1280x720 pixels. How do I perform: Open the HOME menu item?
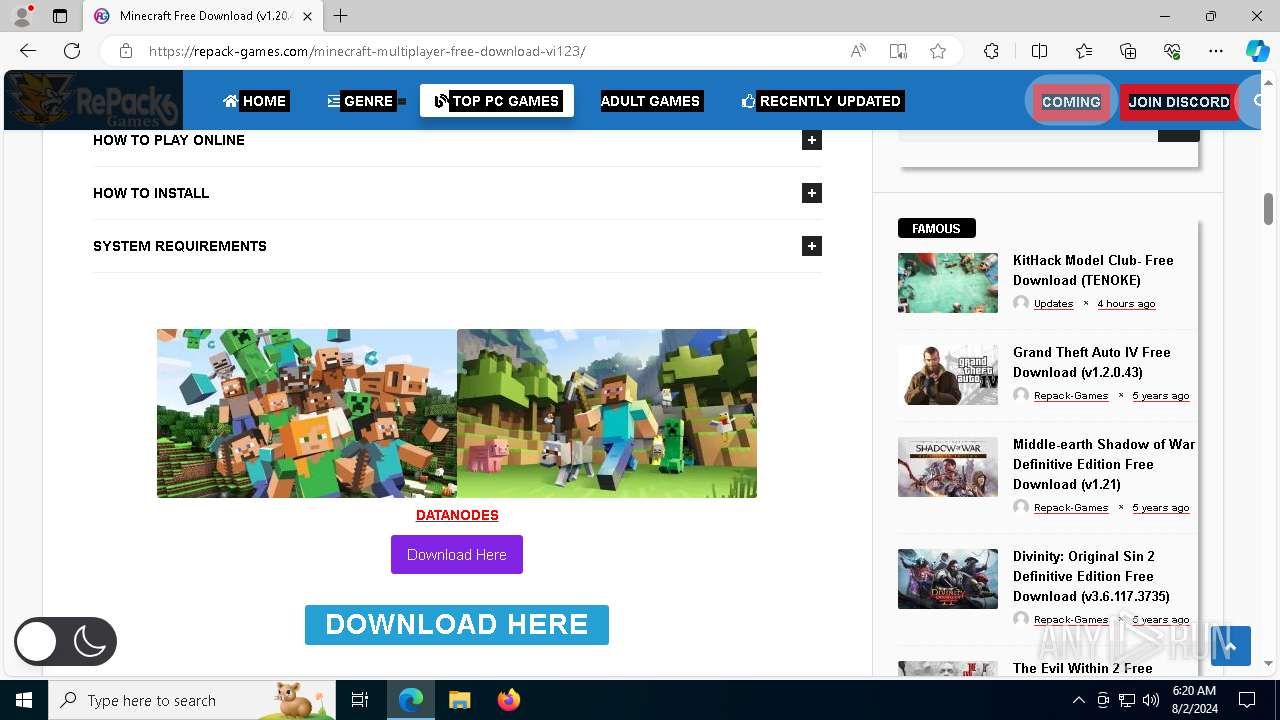256,101
